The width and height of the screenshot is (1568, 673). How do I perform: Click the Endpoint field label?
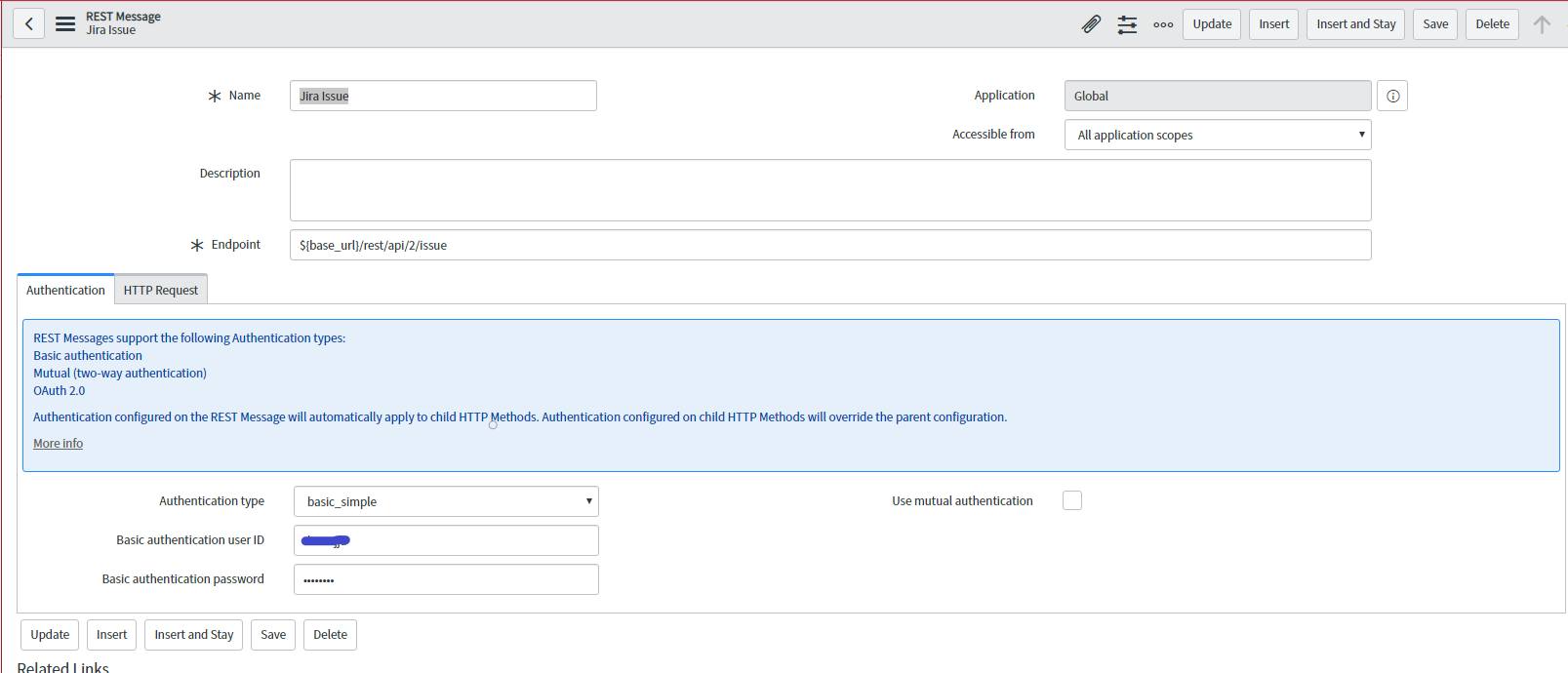click(236, 245)
